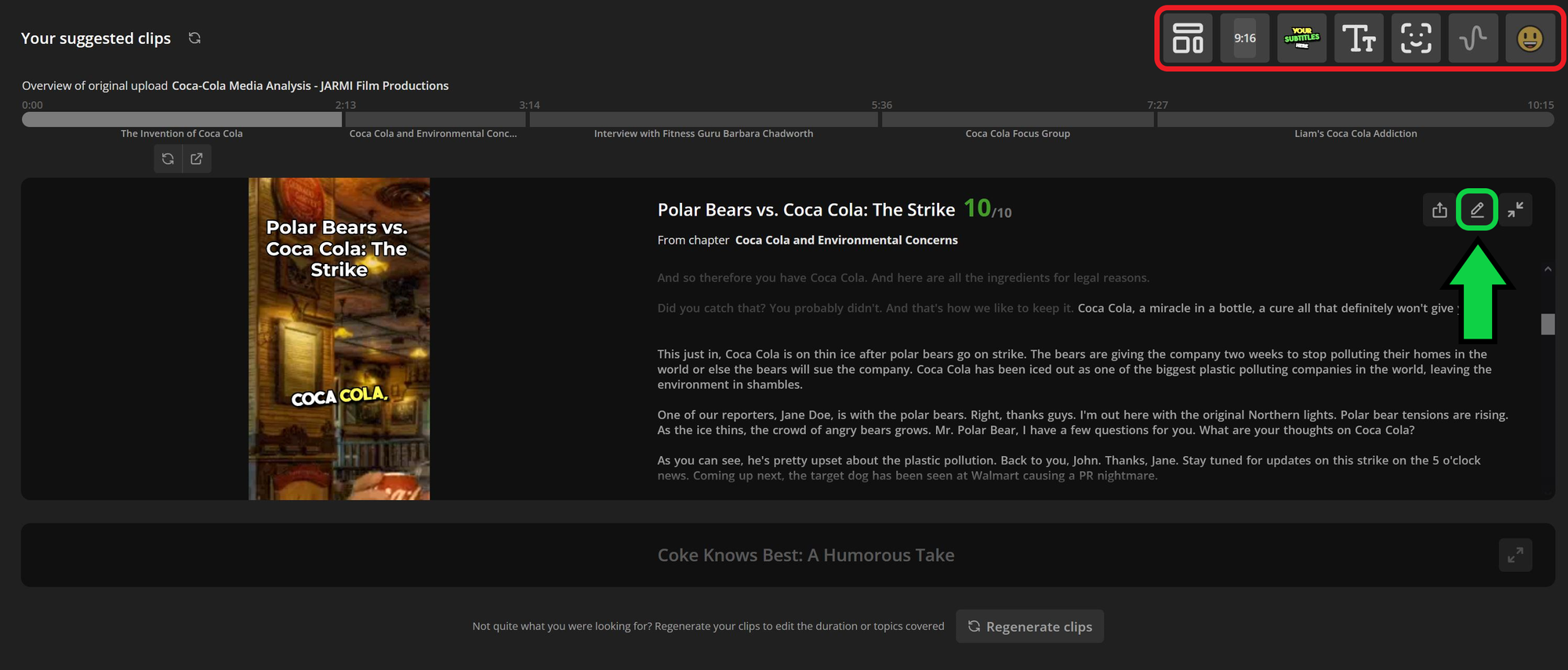Edit the Polar Bears clip with pencil

tap(1477, 210)
